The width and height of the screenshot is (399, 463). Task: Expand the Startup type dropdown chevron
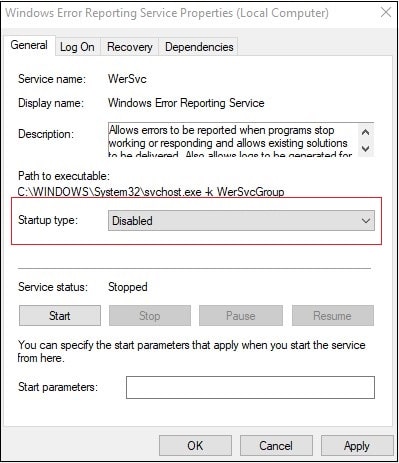366,221
